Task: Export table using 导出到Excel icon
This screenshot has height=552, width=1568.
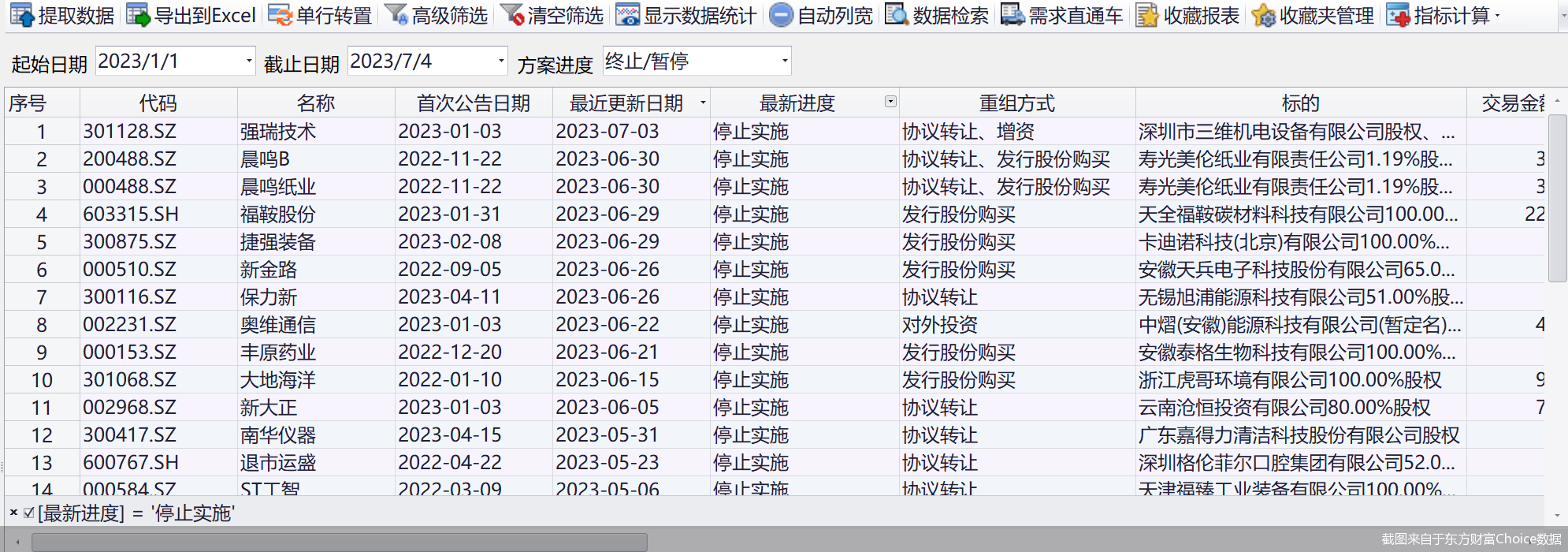Action: pyautogui.click(x=138, y=15)
